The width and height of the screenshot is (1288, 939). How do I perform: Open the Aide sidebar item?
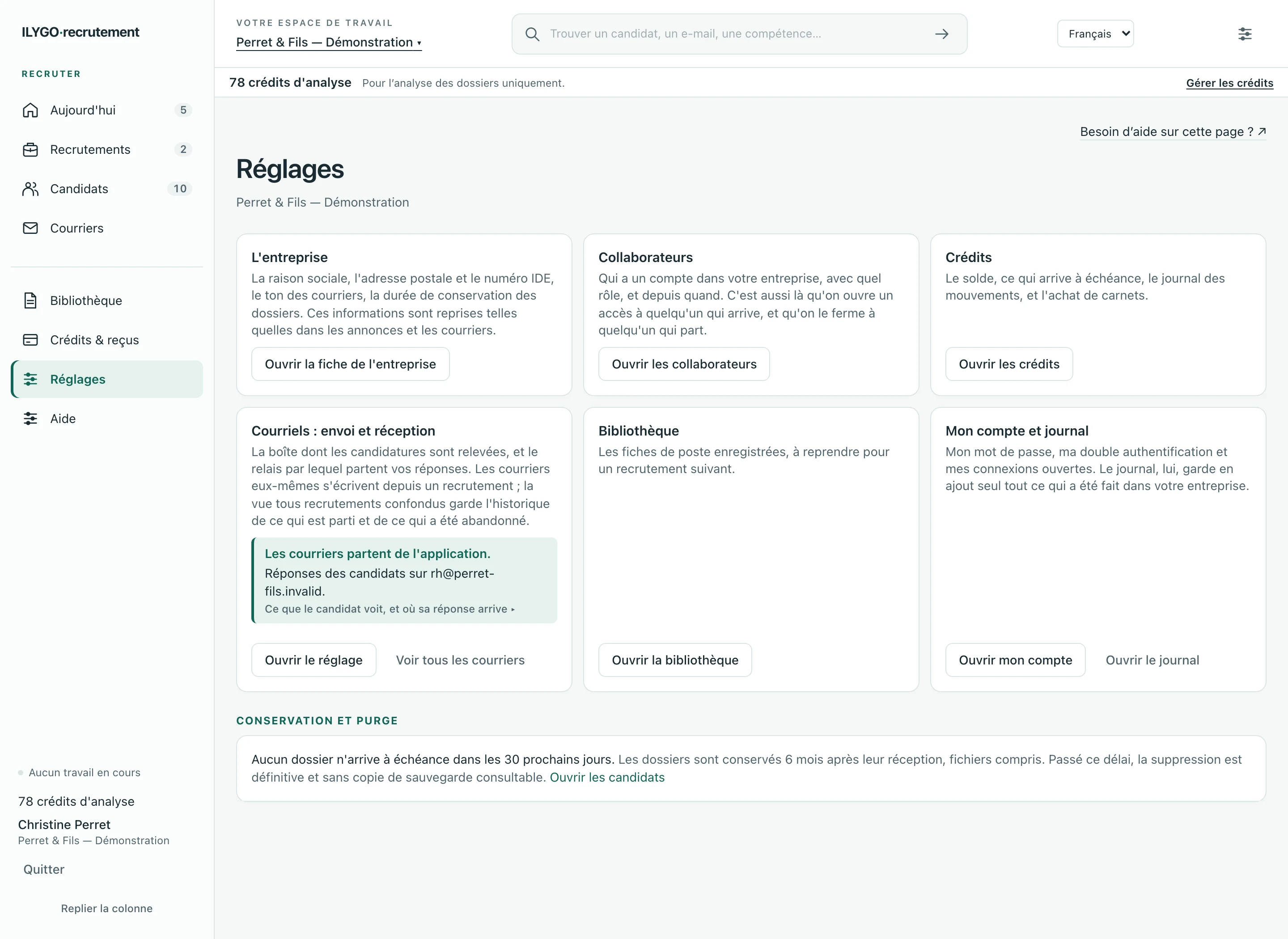click(107, 419)
